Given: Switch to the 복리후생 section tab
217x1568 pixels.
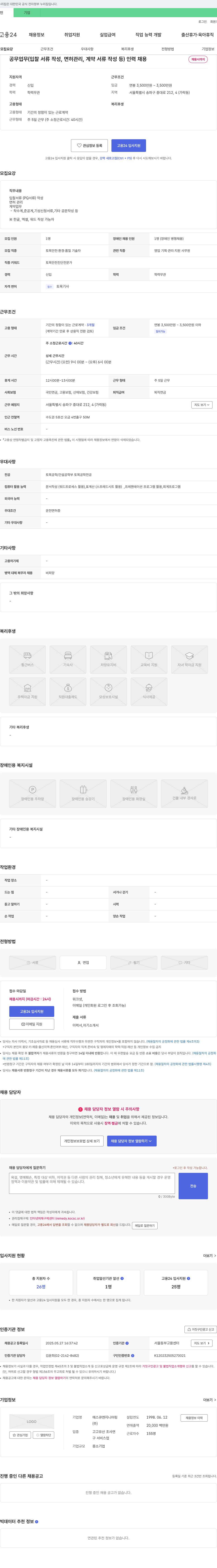Looking at the screenshot, I should [x=127, y=49].
